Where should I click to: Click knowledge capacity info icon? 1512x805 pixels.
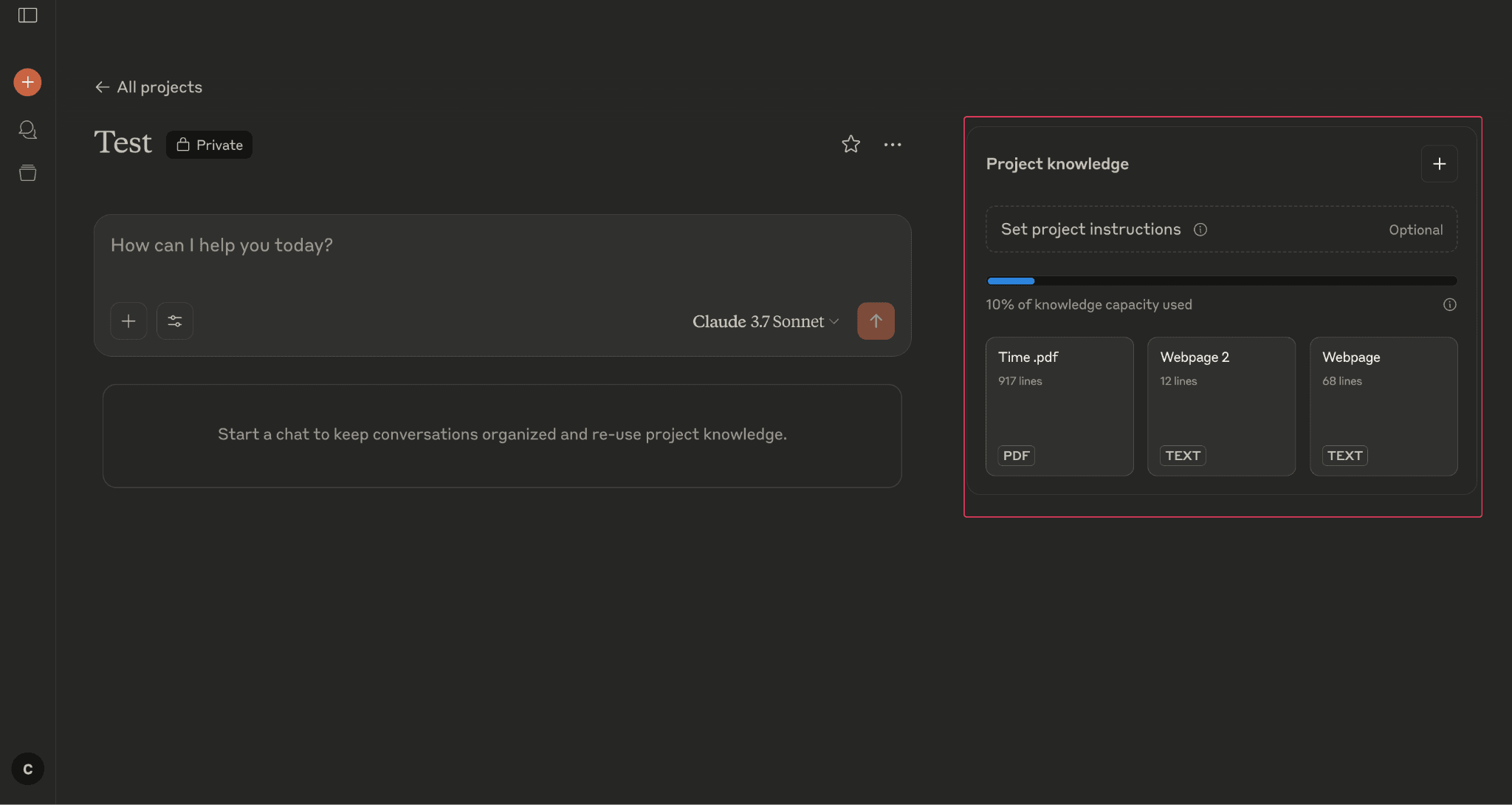pos(1449,305)
